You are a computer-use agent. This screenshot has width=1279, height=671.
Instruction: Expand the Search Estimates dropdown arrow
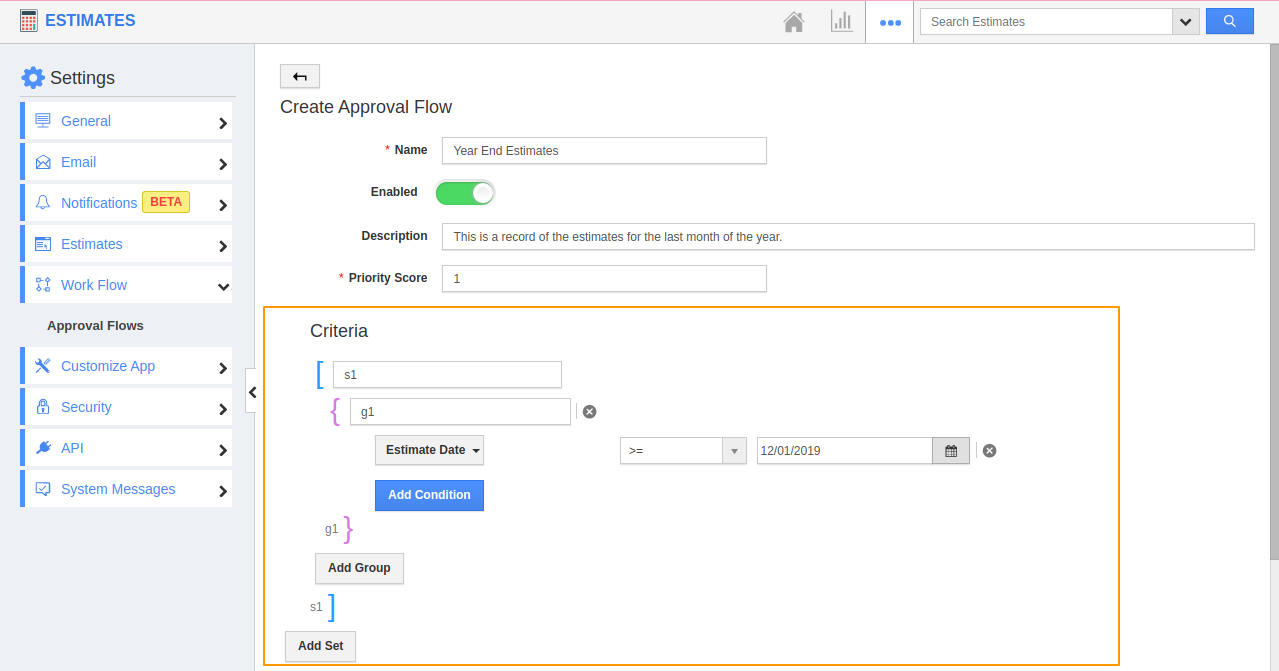tap(1186, 22)
